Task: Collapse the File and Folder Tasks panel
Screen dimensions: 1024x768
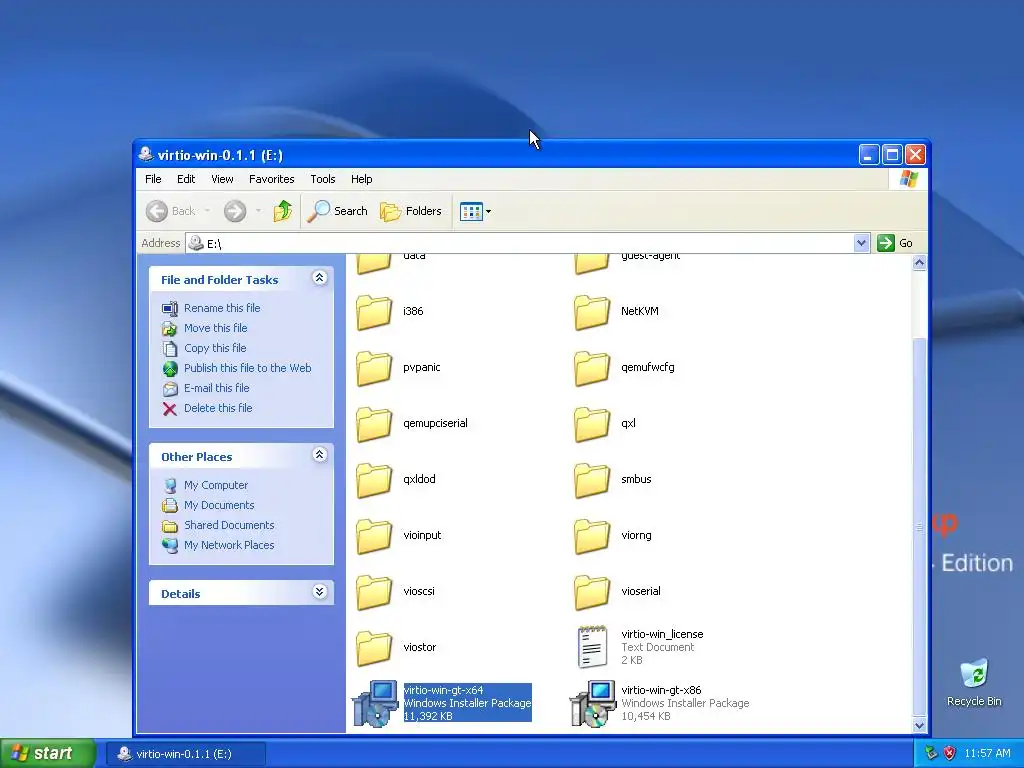Action: pos(319,278)
